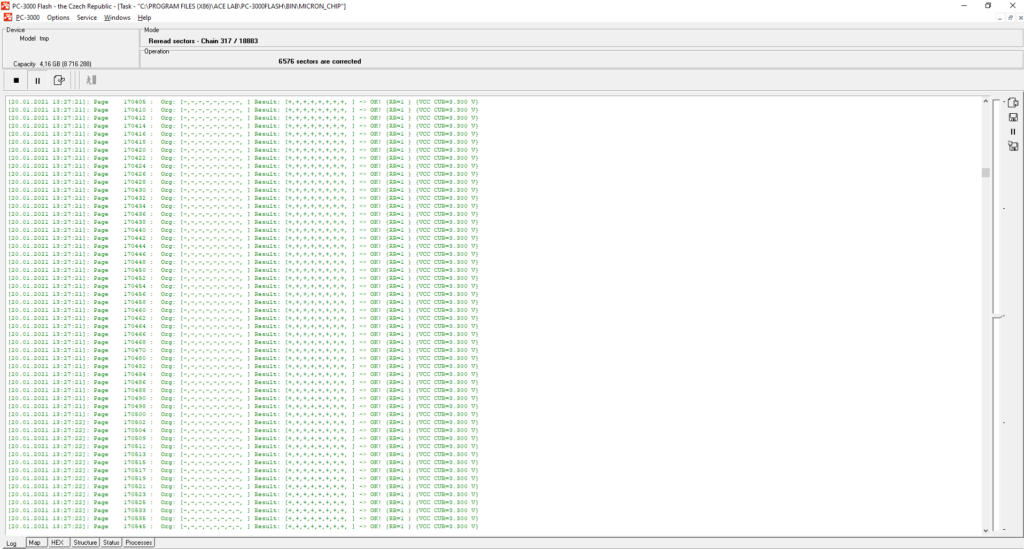1024x549 pixels.
Task: Switch to the HEX tab
Action: coord(58,543)
